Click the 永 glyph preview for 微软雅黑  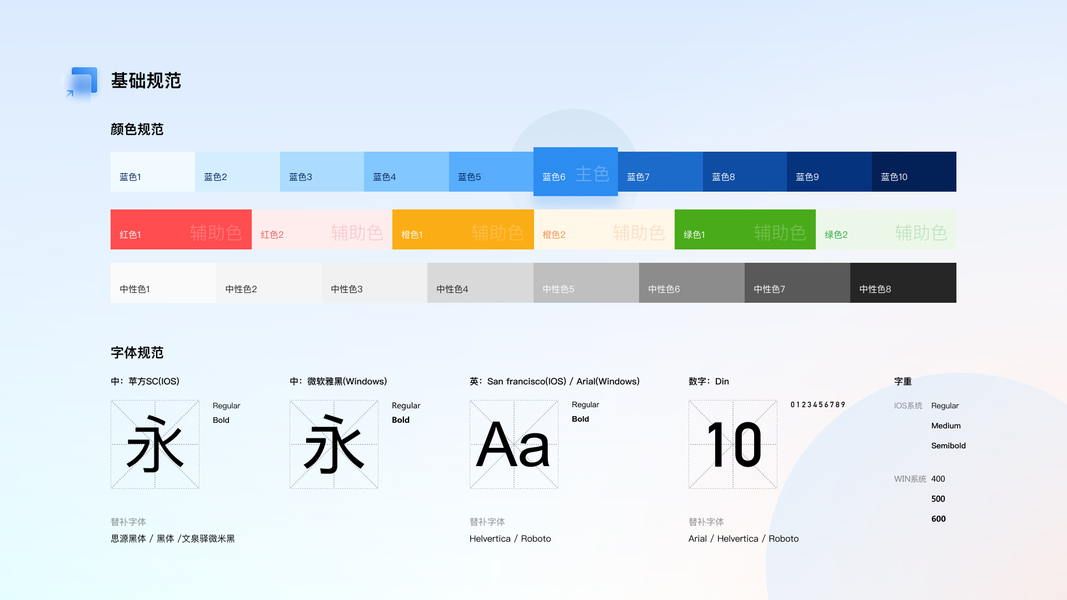(334, 444)
